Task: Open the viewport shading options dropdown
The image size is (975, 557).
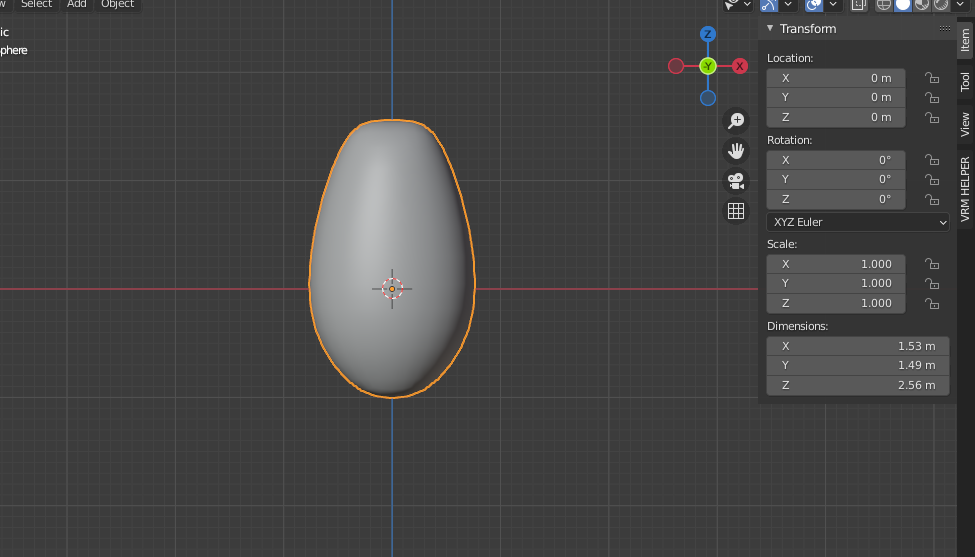Action: pos(960,5)
